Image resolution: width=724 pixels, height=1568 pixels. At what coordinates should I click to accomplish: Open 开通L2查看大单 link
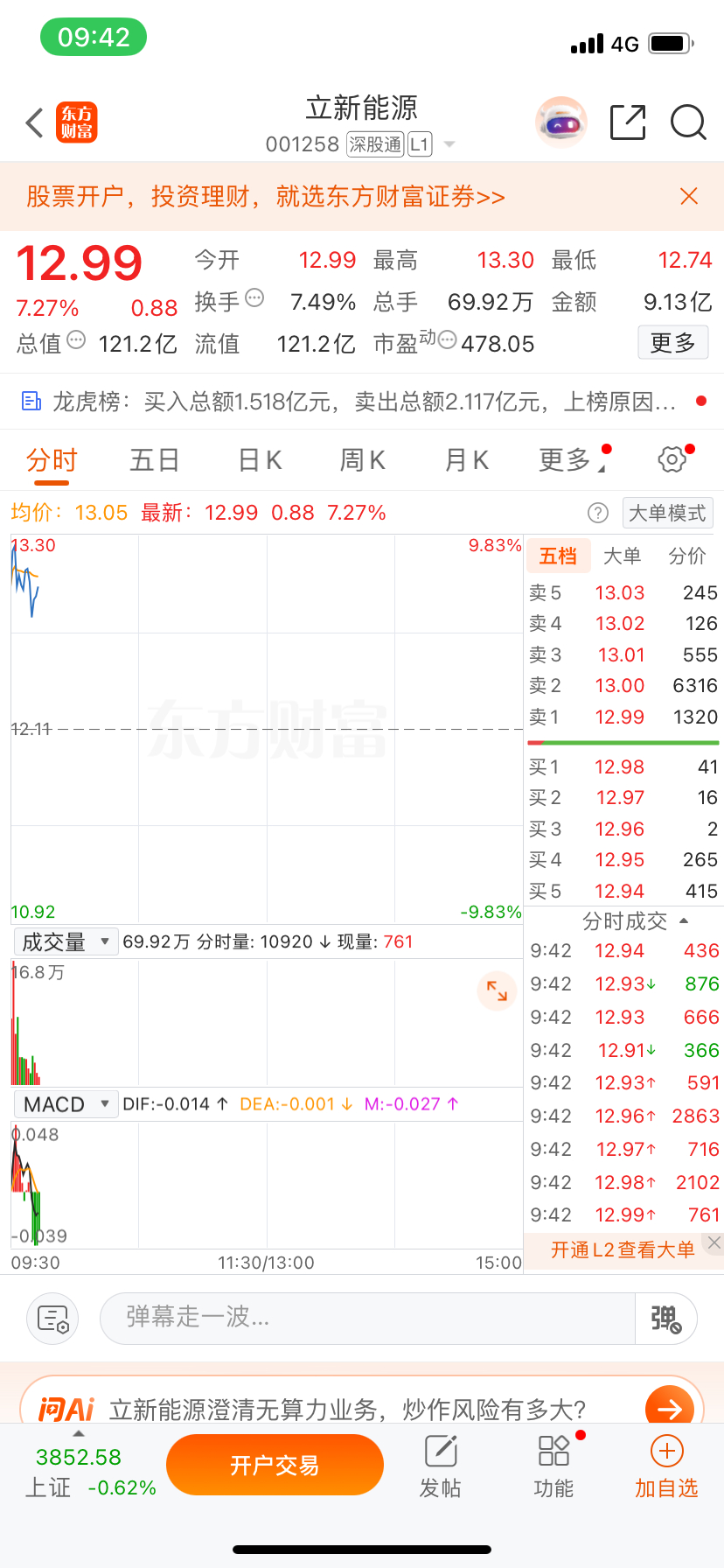(x=623, y=1249)
